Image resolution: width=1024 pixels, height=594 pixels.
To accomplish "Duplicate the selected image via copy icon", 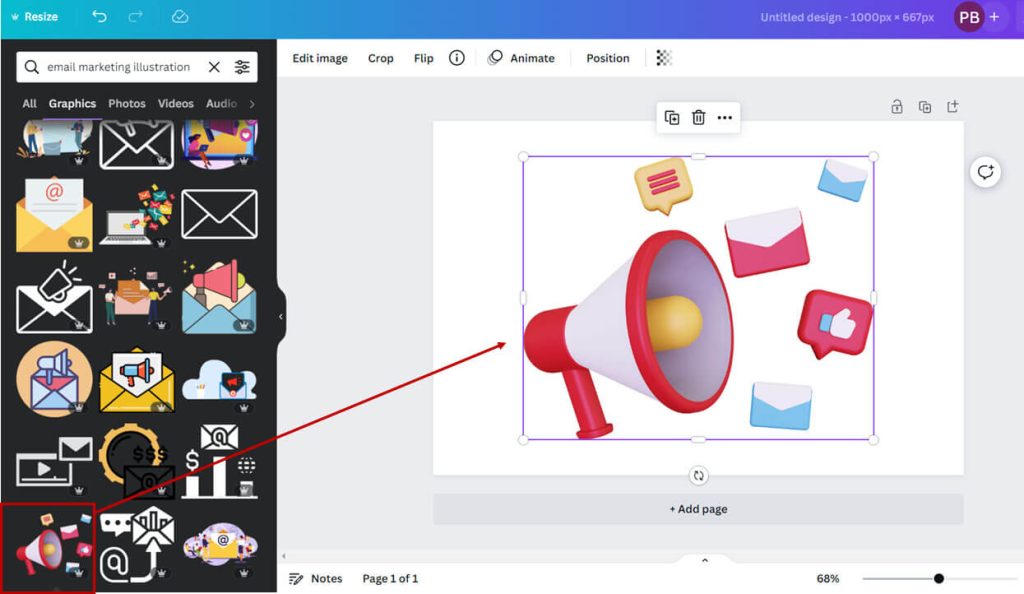I will pyautogui.click(x=672, y=117).
